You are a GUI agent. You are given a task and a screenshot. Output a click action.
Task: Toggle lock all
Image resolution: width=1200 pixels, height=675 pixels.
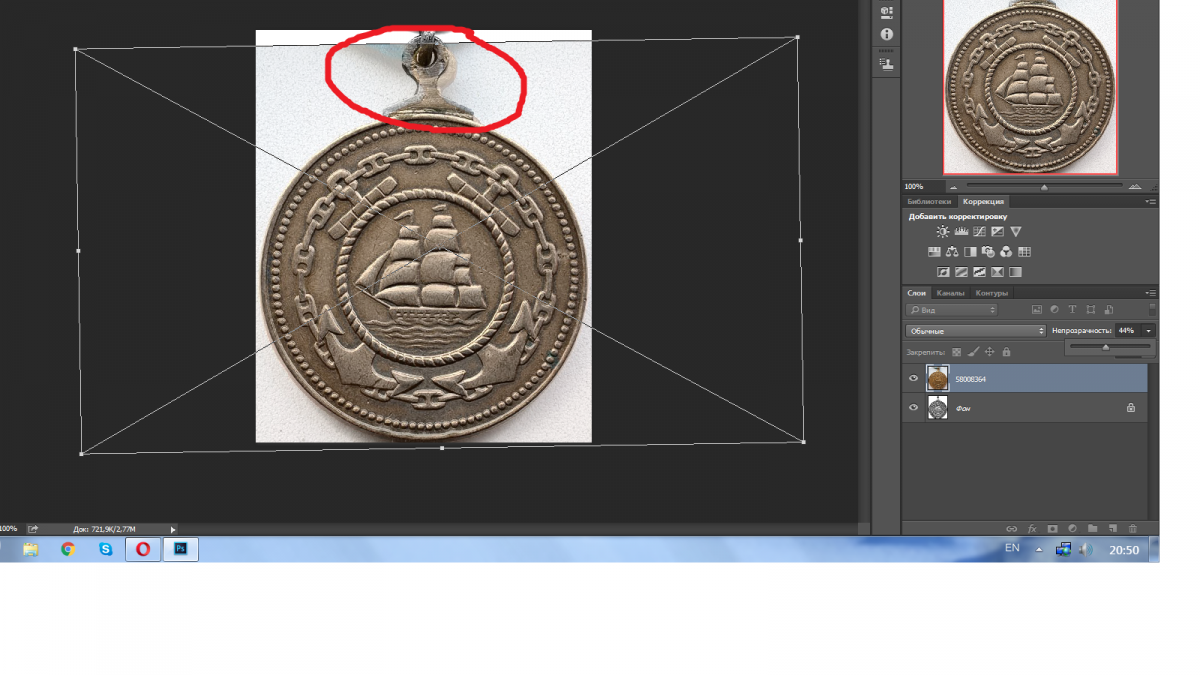click(1006, 352)
